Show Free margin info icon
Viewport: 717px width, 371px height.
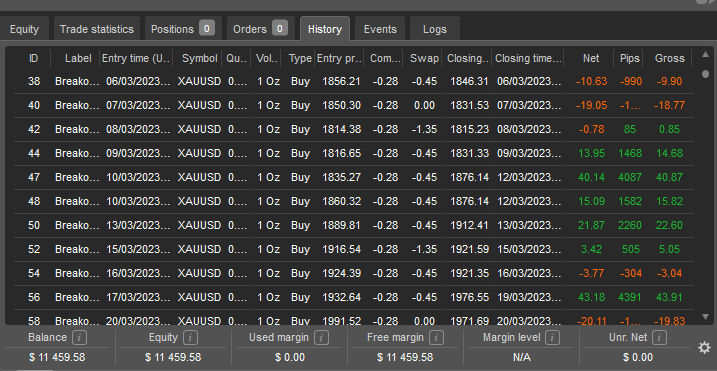[436, 338]
